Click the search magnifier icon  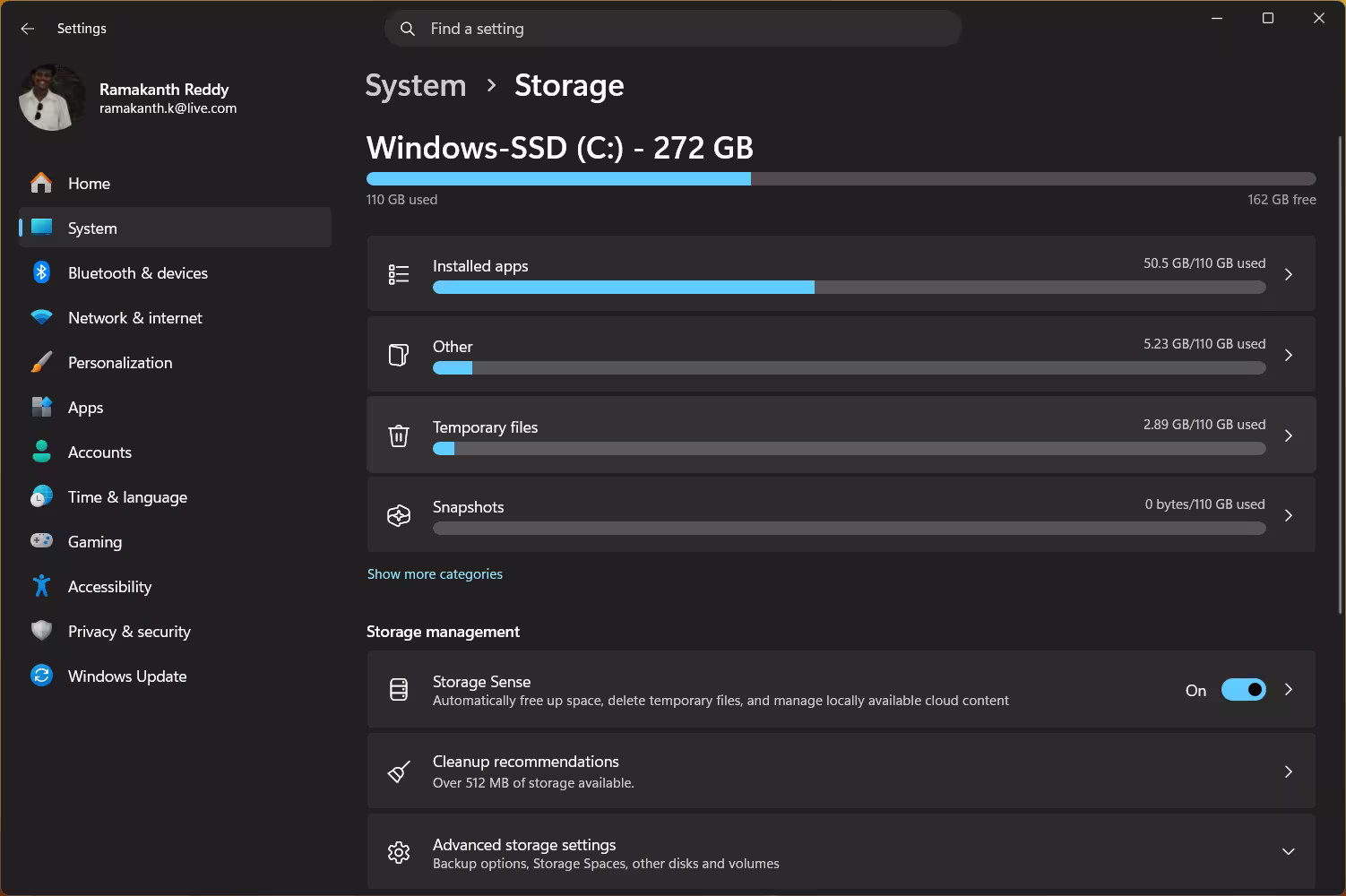tap(408, 29)
